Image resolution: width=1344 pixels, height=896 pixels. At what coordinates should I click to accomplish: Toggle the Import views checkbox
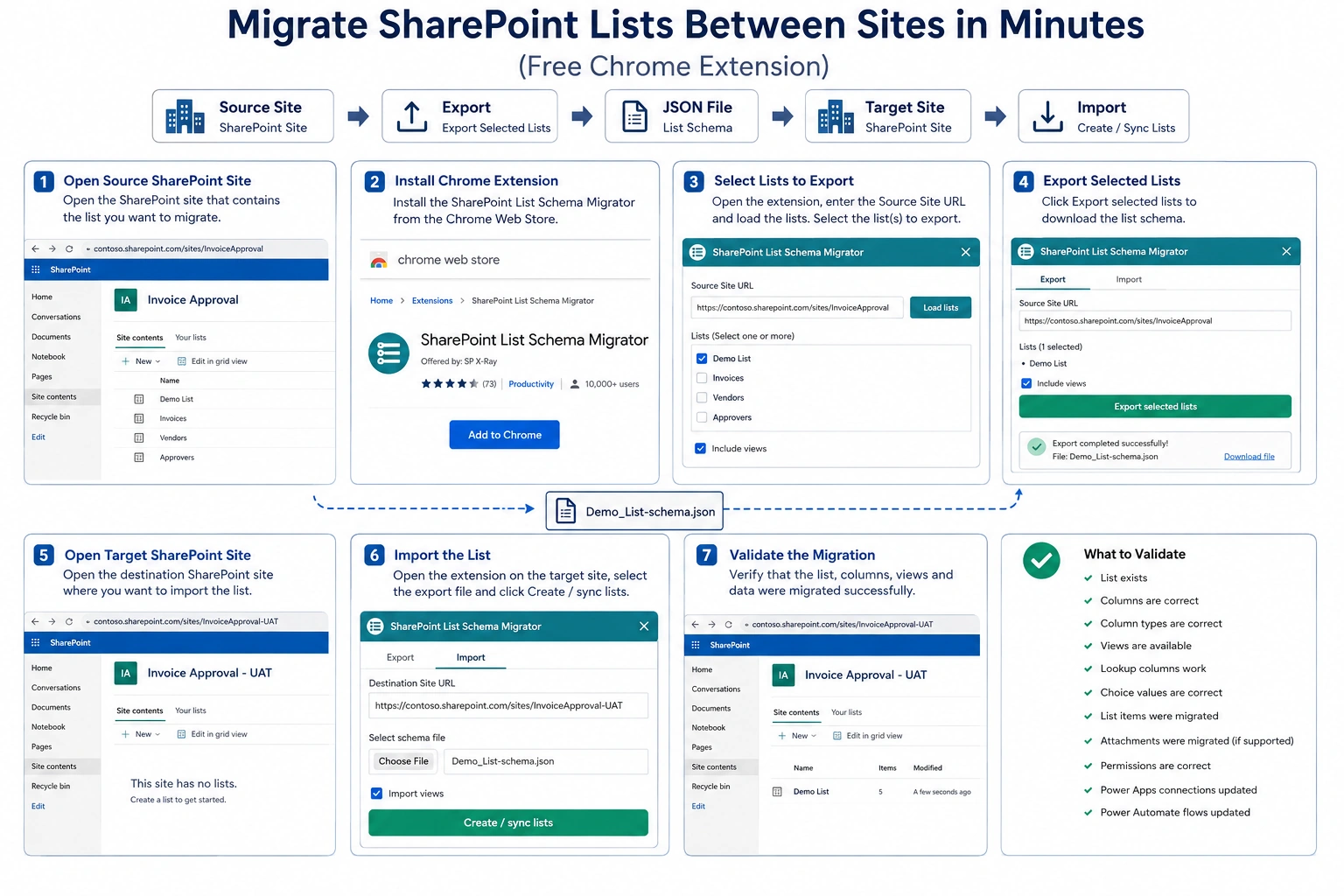click(x=376, y=794)
